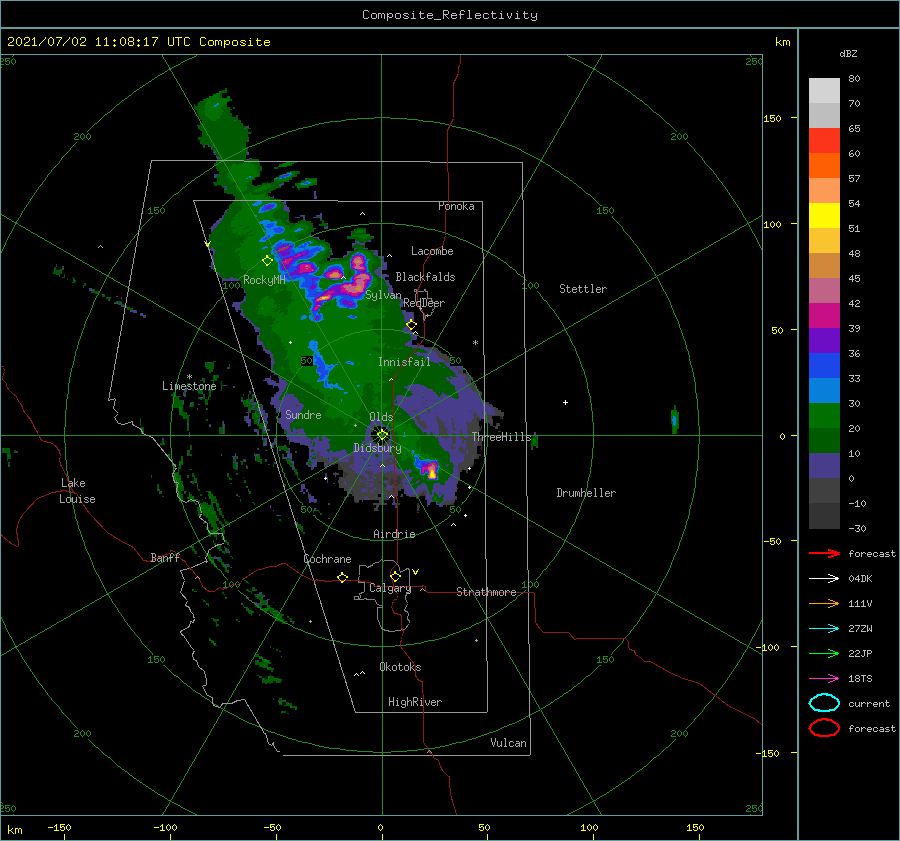Click the Lacombe label
The image size is (900, 841).
(432, 251)
